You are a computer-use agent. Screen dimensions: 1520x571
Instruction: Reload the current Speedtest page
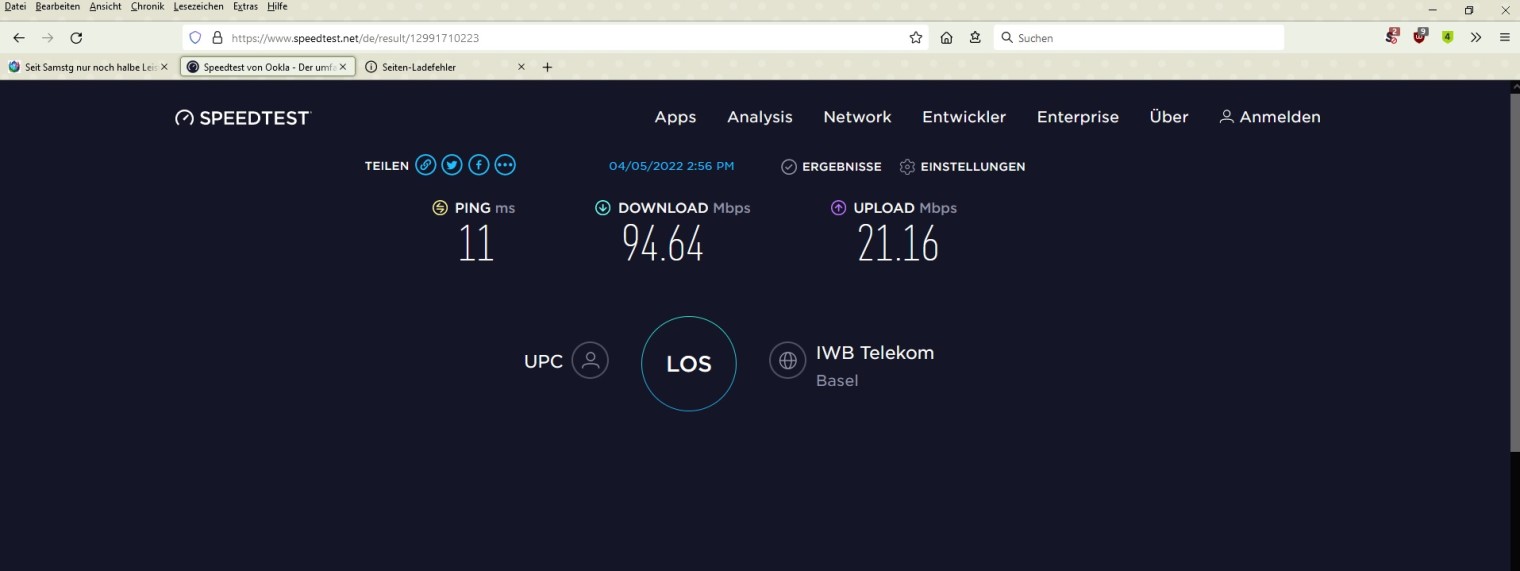[x=76, y=38]
